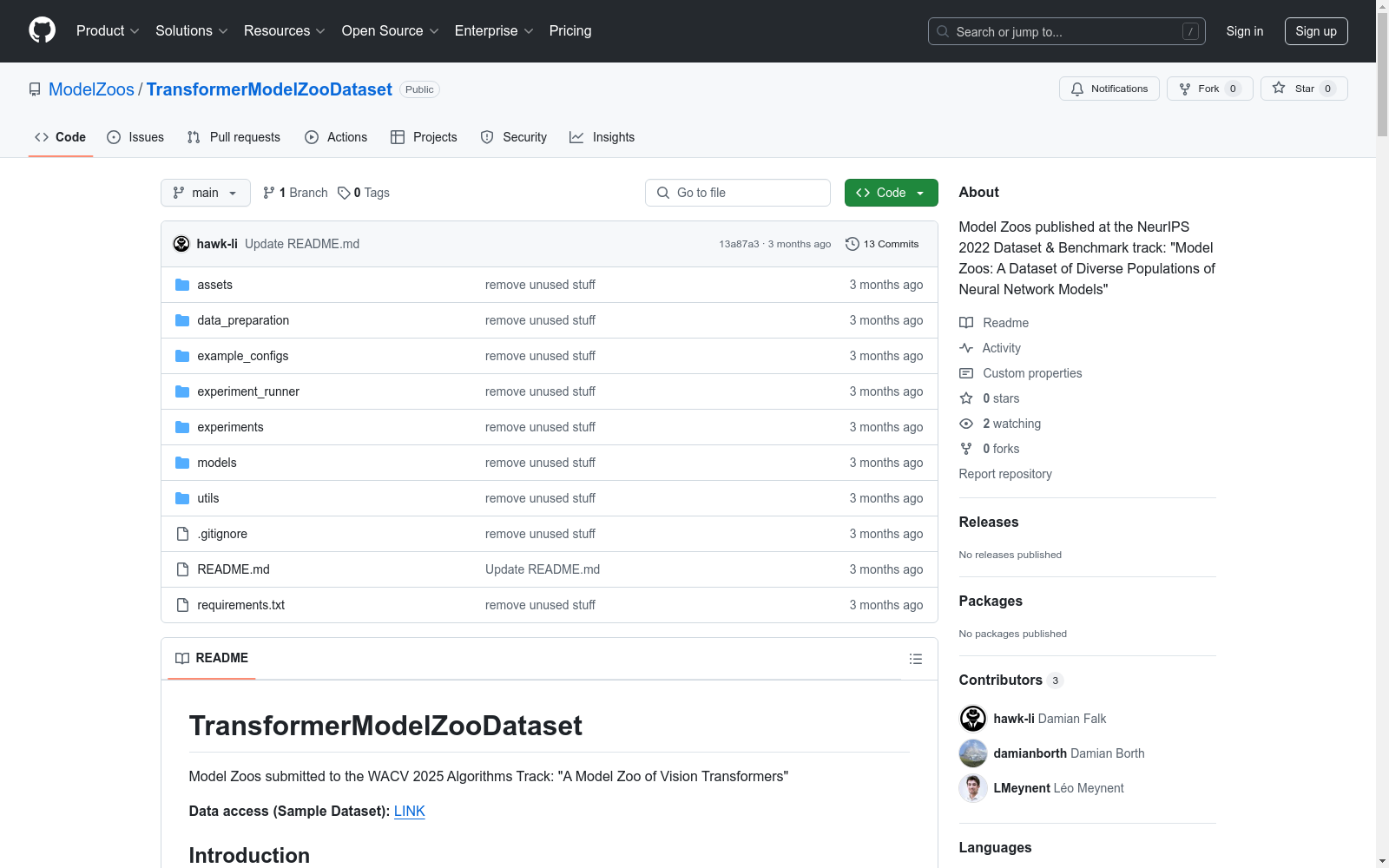This screenshot has width=1389, height=868.
Task: Click damianborth contributor avatar
Action: pyautogui.click(x=973, y=753)
